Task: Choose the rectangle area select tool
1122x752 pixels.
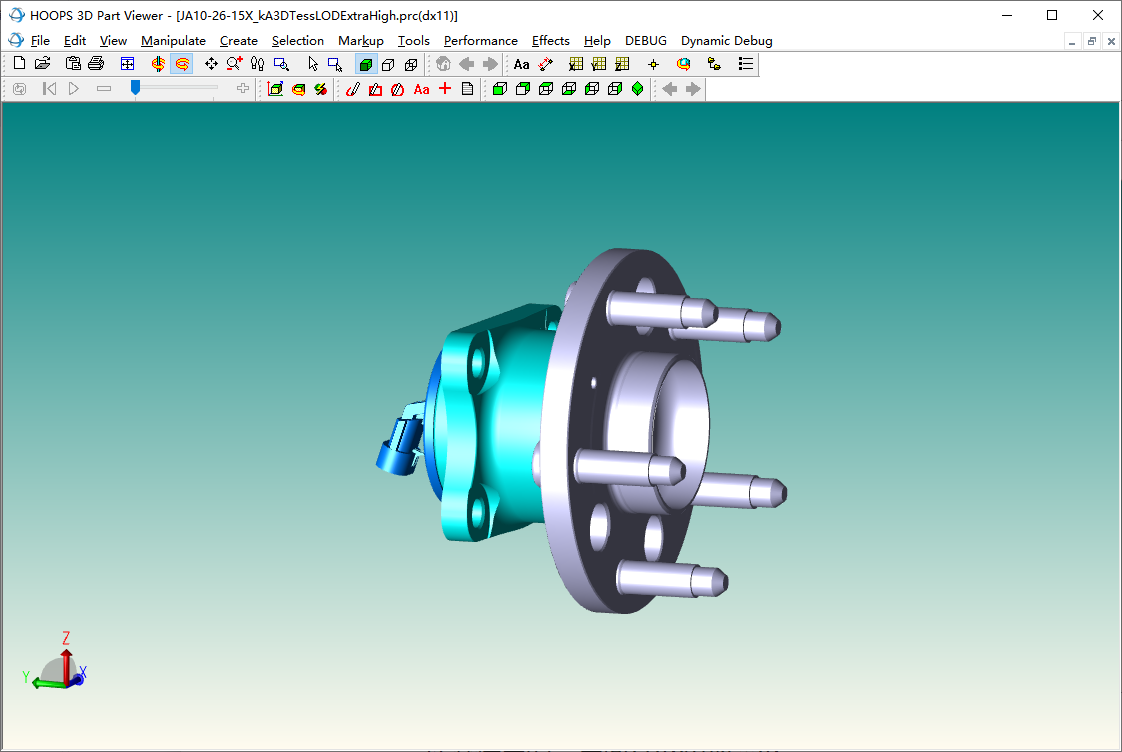Action: (335, 64)
